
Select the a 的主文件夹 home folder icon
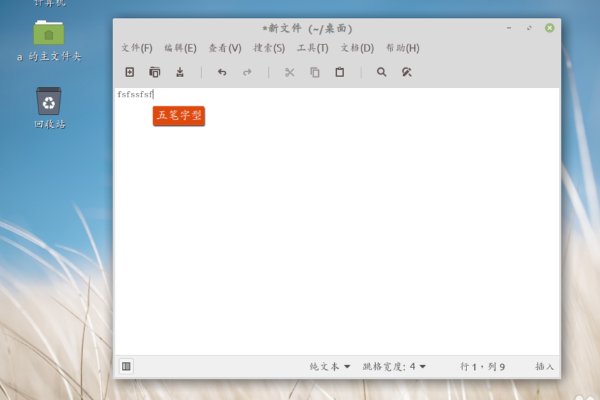[x=49, y=41]
